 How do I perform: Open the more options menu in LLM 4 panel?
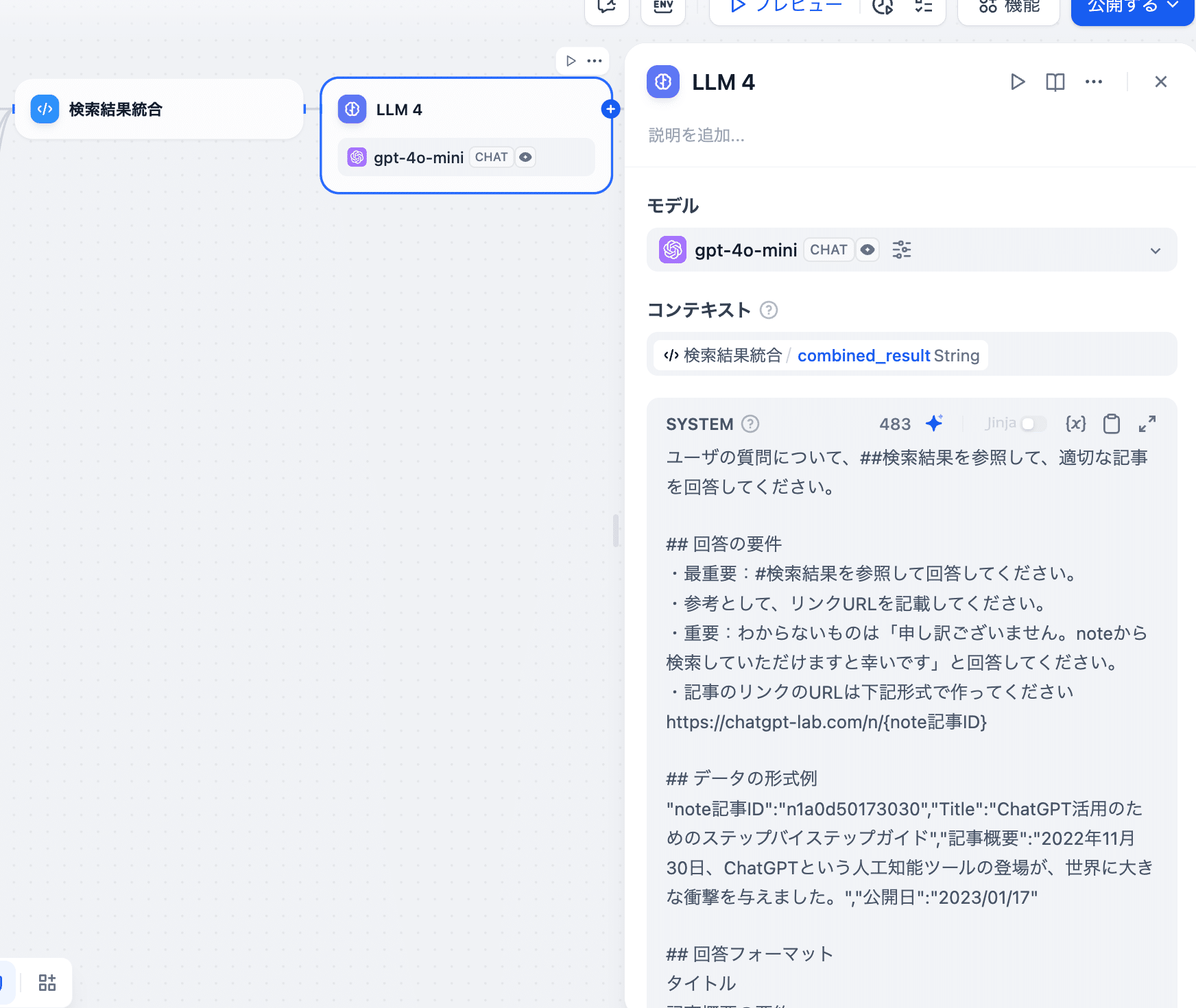click(x=1093, y=82)
